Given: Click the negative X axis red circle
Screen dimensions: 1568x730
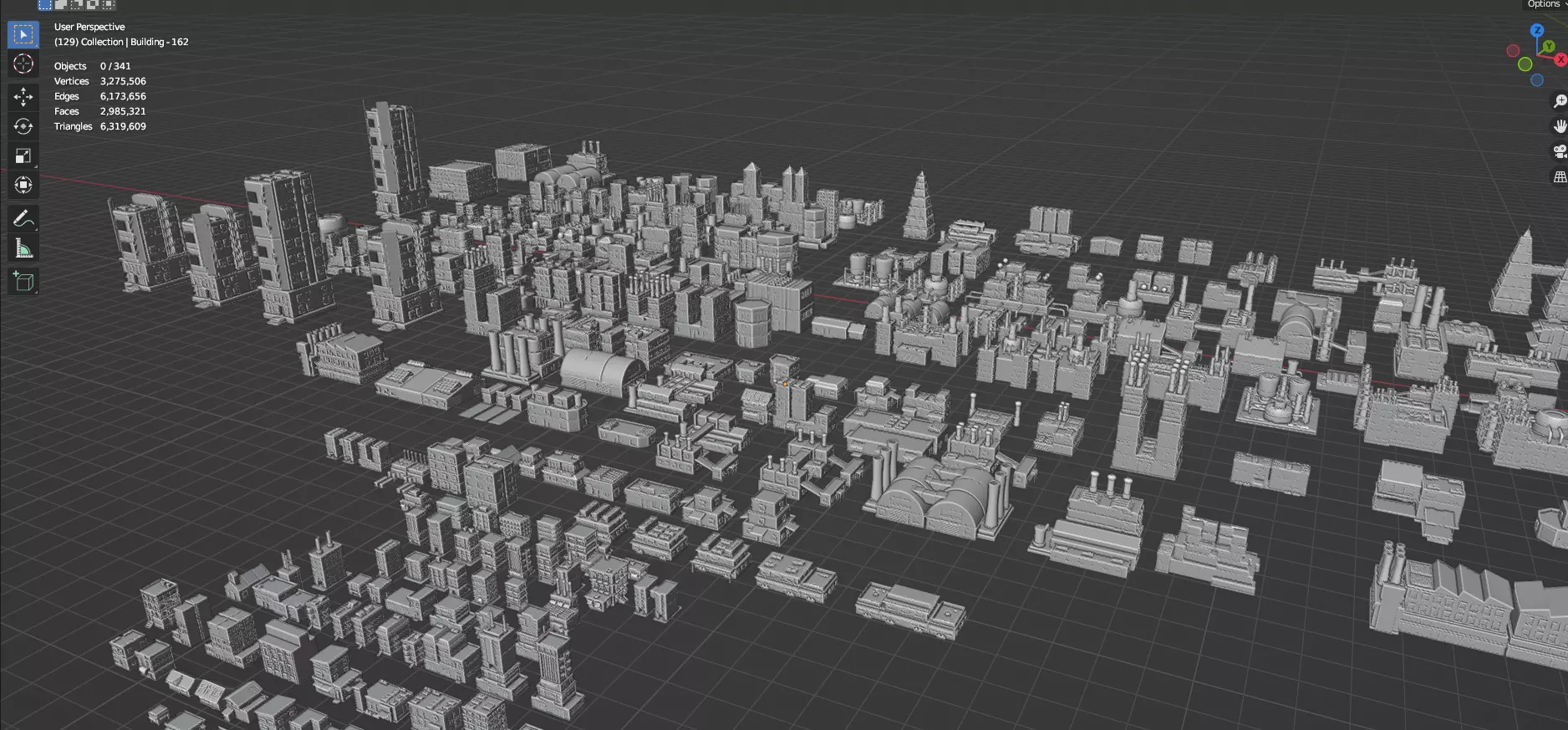Looking at the screenshot, I should pyautogui.click(x=1513, y=51).
